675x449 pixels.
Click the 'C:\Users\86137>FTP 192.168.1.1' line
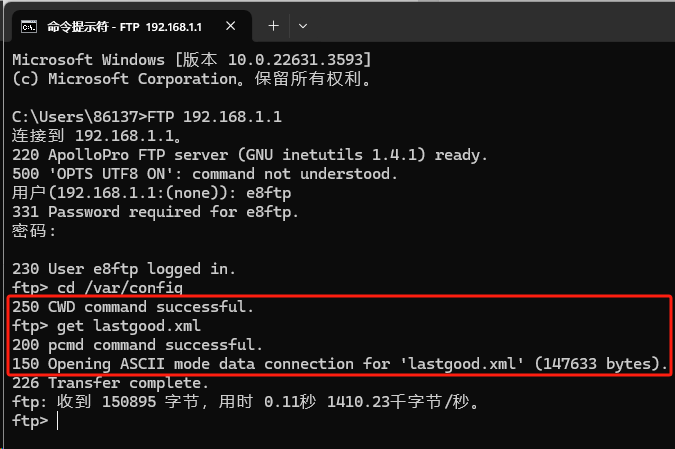pos(146,117)
